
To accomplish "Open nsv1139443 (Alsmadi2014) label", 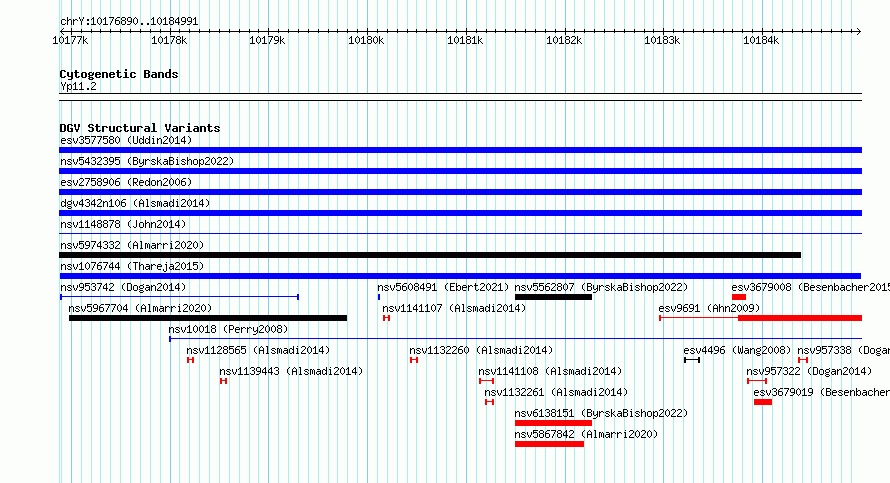I will [291, 371].
